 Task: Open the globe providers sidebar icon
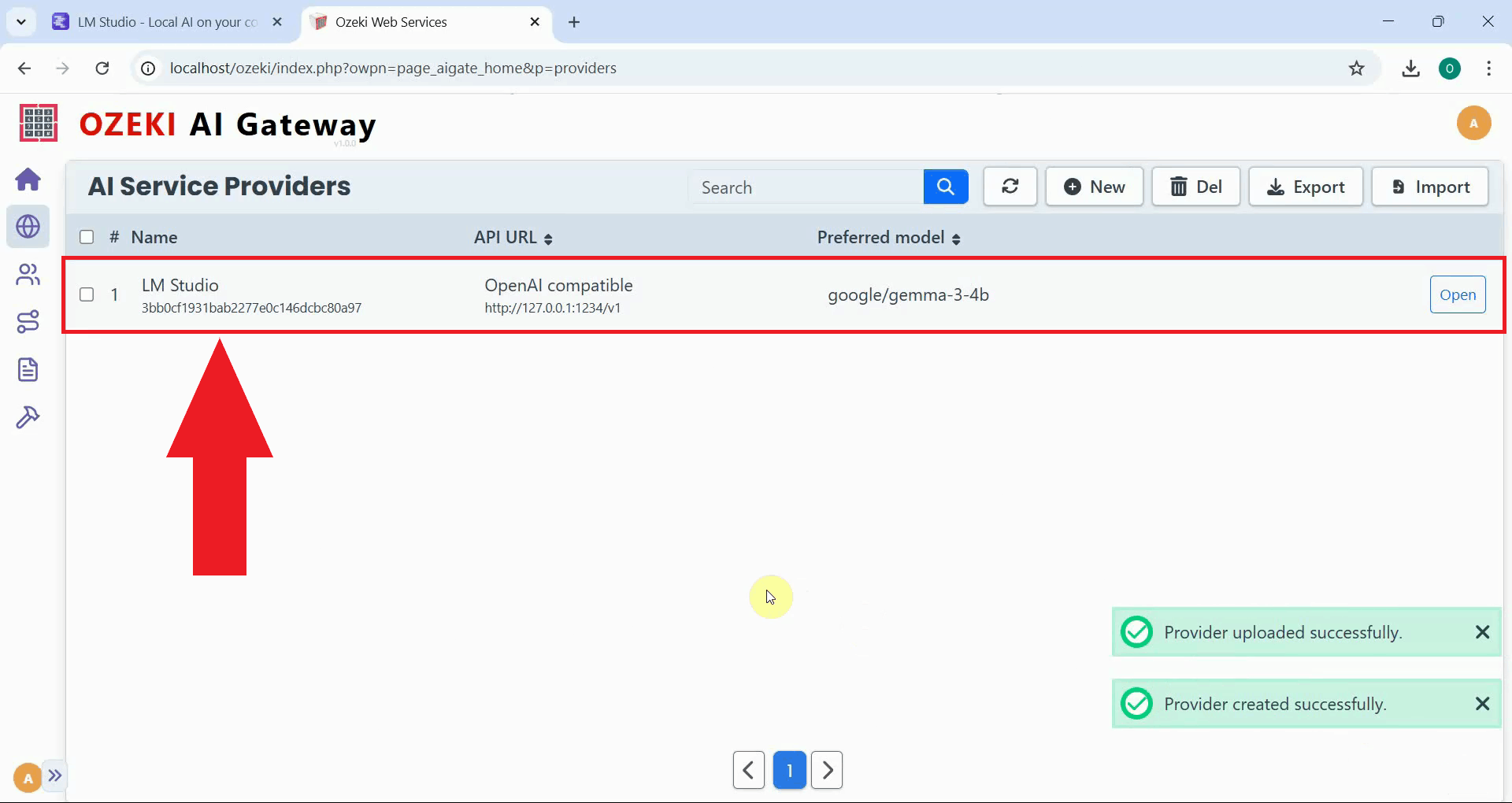(x=28, y=227)
